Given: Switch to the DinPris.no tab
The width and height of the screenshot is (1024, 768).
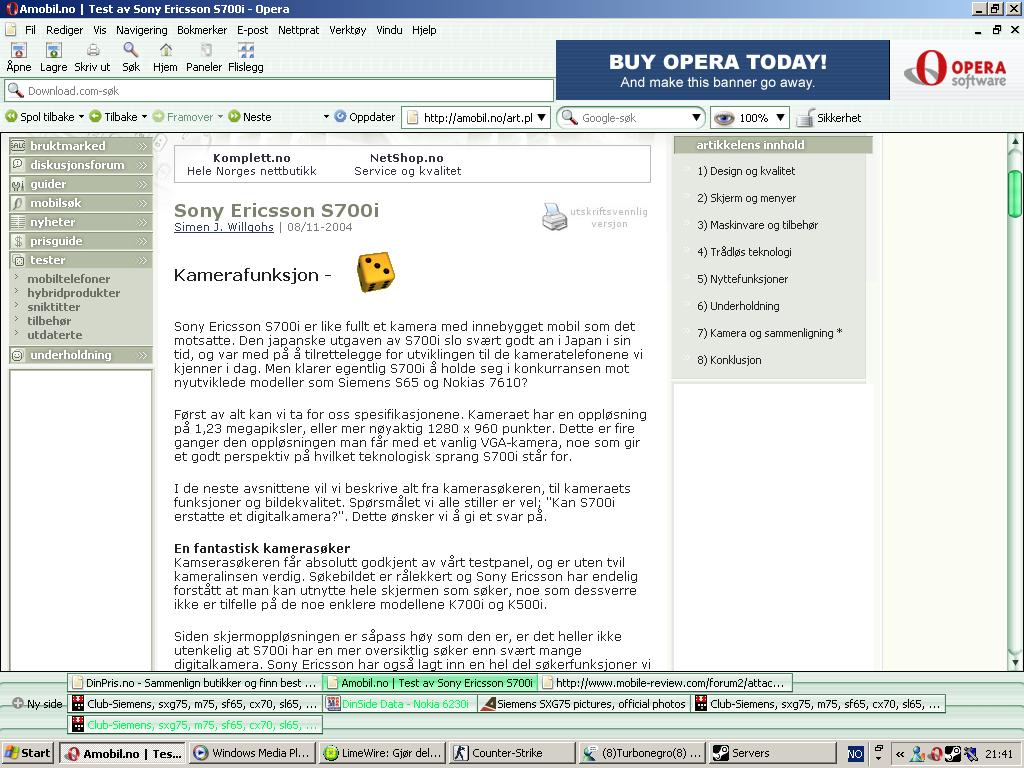Looking at the screenshot, I should point(195,683).
